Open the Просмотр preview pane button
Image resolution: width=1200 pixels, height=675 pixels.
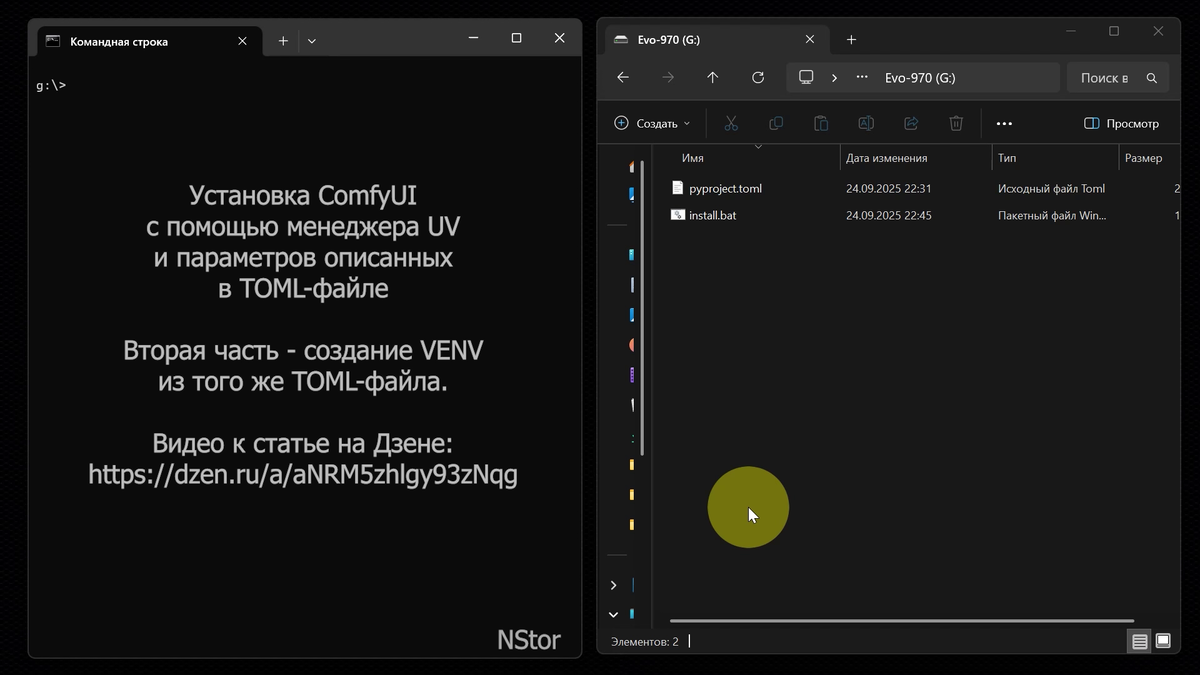[x=1122, y=123]
